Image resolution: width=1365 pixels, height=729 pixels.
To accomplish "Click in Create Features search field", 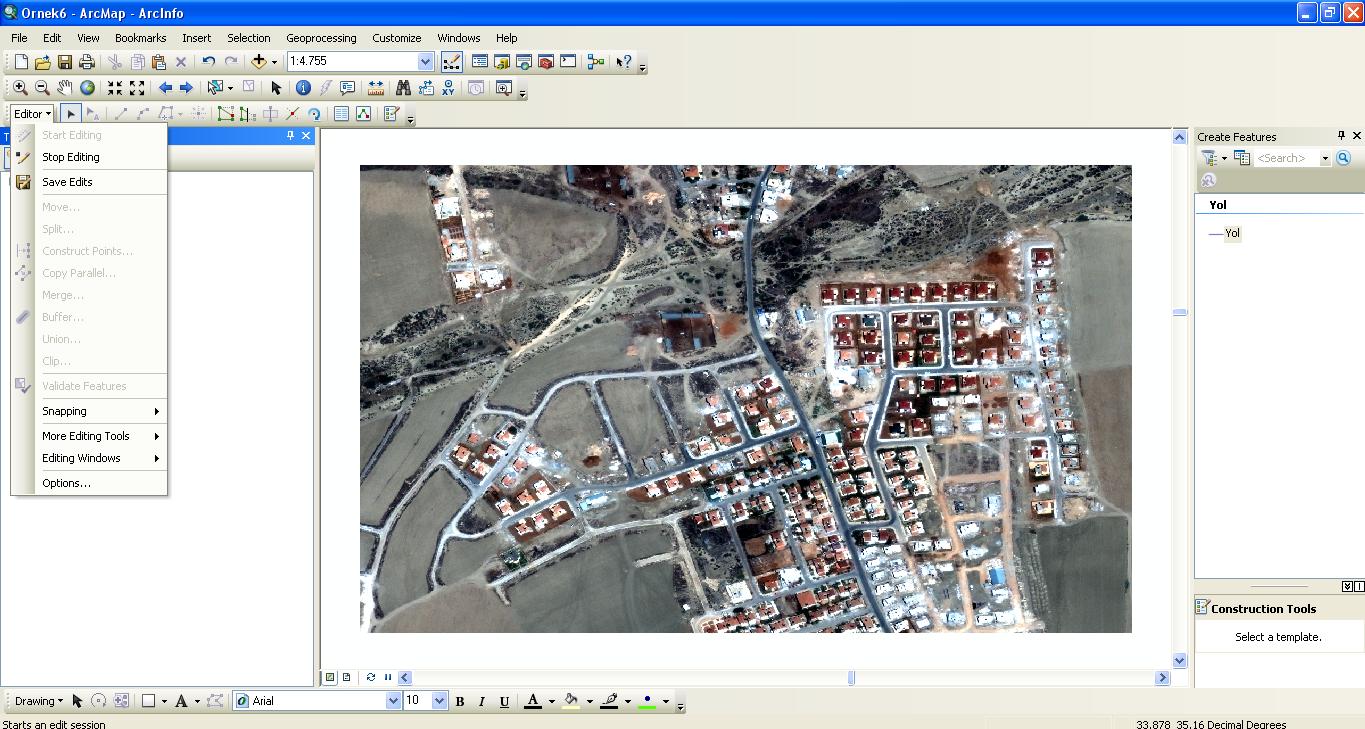I will click(x=1287, y=158).
